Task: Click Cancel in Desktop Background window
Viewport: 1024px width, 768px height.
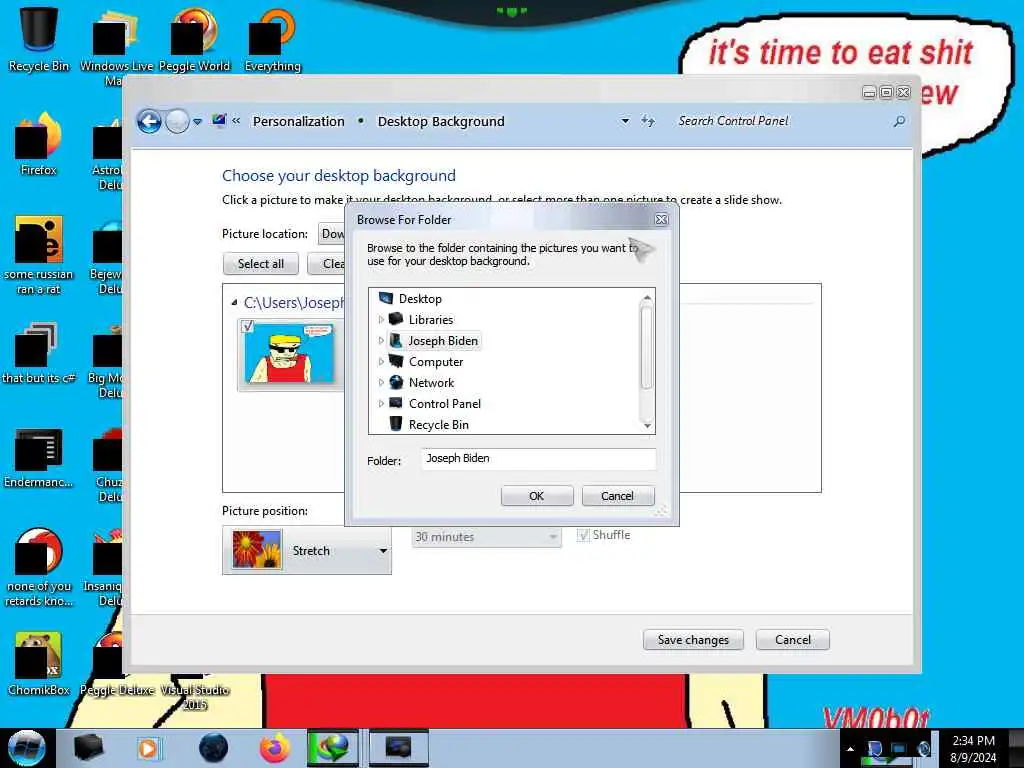Action: 793,640
